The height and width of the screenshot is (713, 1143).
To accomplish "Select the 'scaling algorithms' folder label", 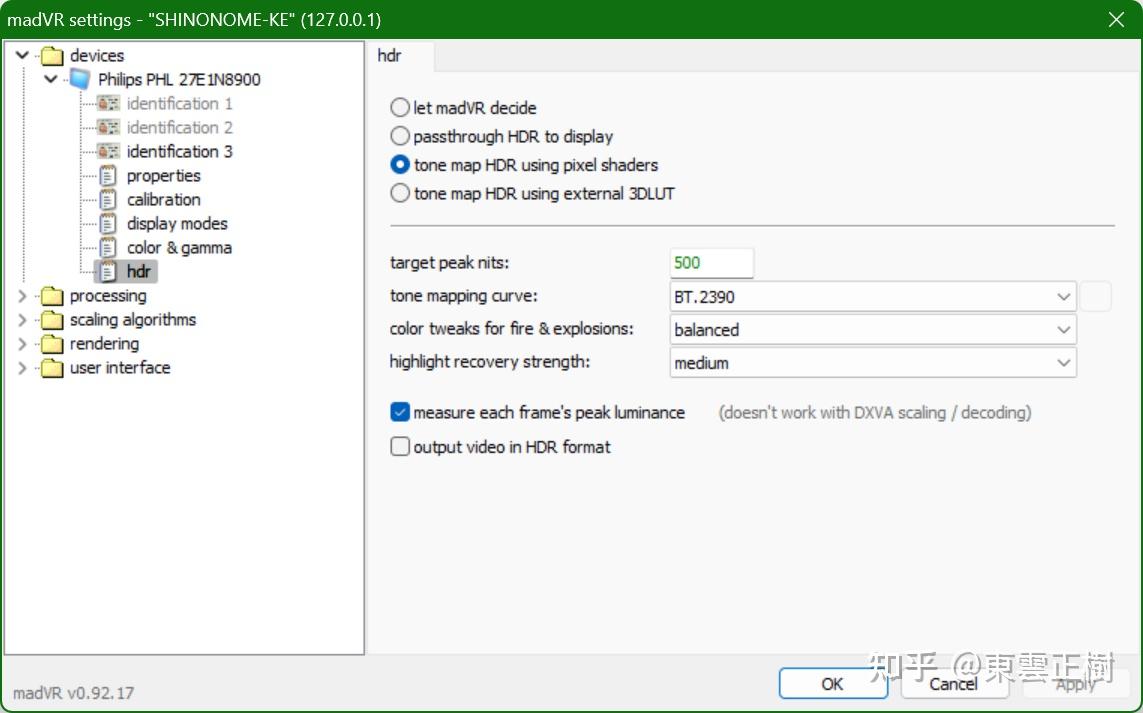I will point(133,320).
